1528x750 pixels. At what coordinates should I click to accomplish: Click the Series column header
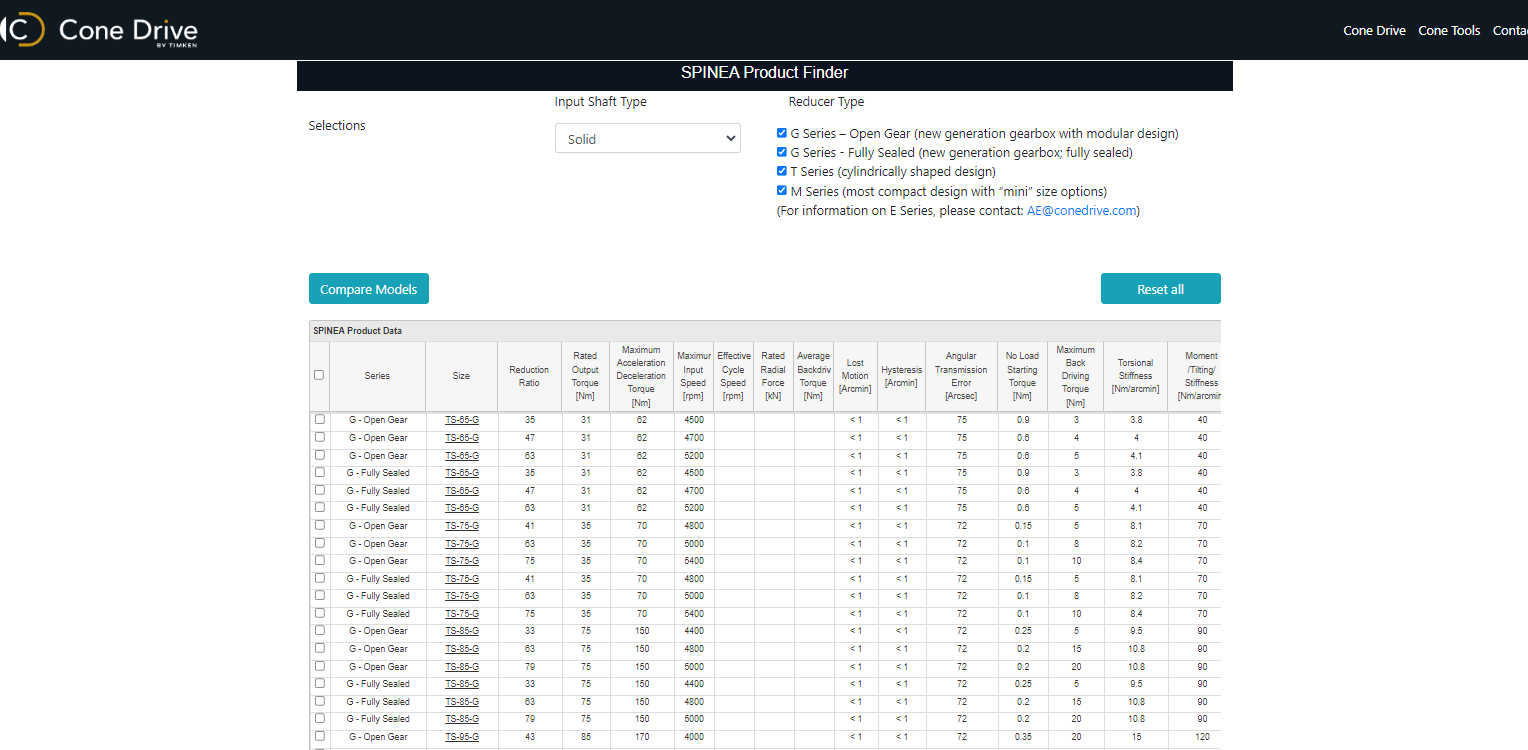click(x=377, y=376)
